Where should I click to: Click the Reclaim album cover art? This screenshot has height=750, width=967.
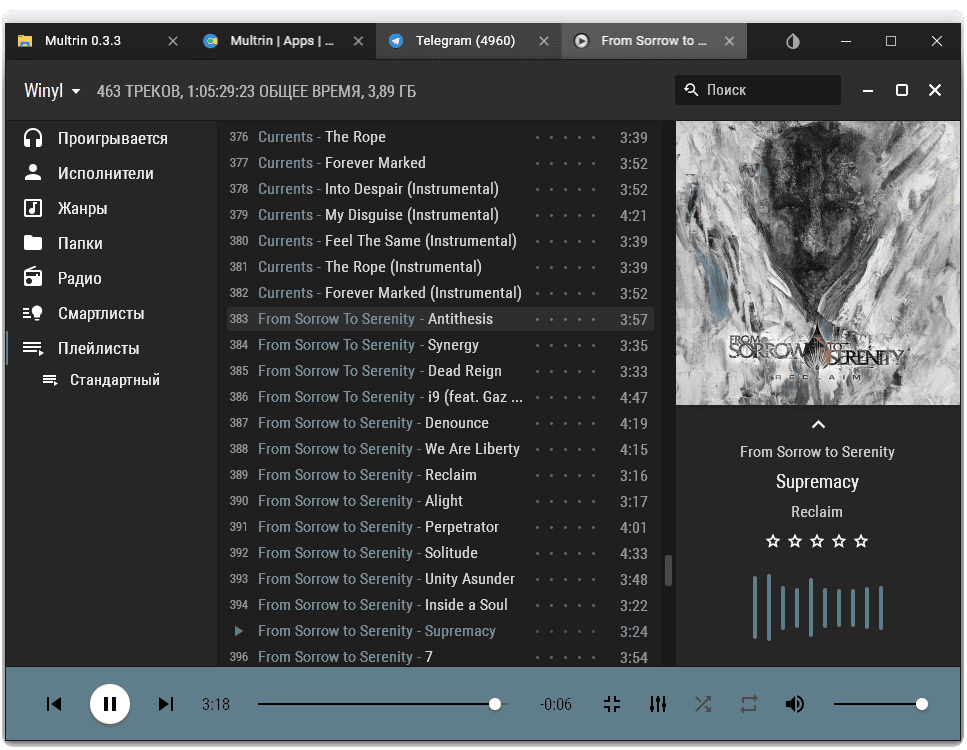818,263
